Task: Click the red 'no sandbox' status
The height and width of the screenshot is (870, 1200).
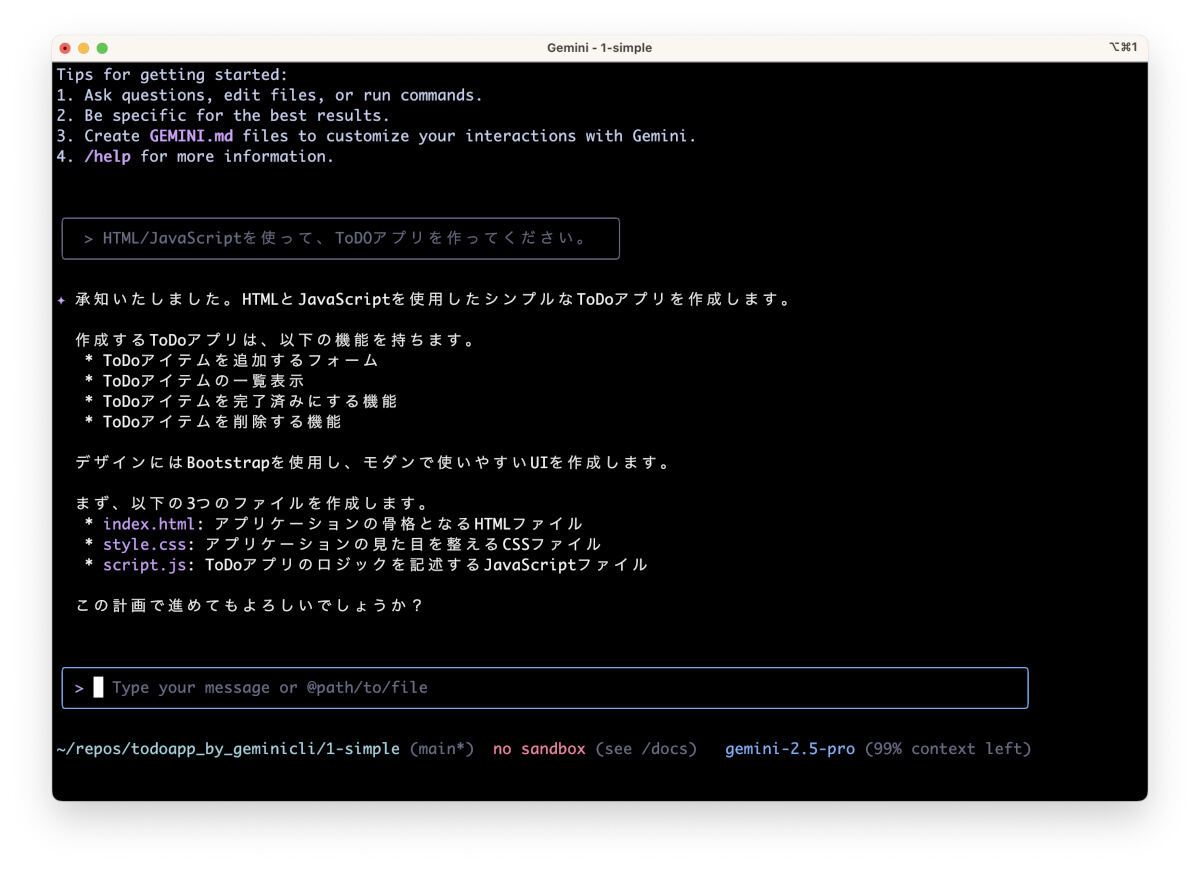Action: click(539, 749)
